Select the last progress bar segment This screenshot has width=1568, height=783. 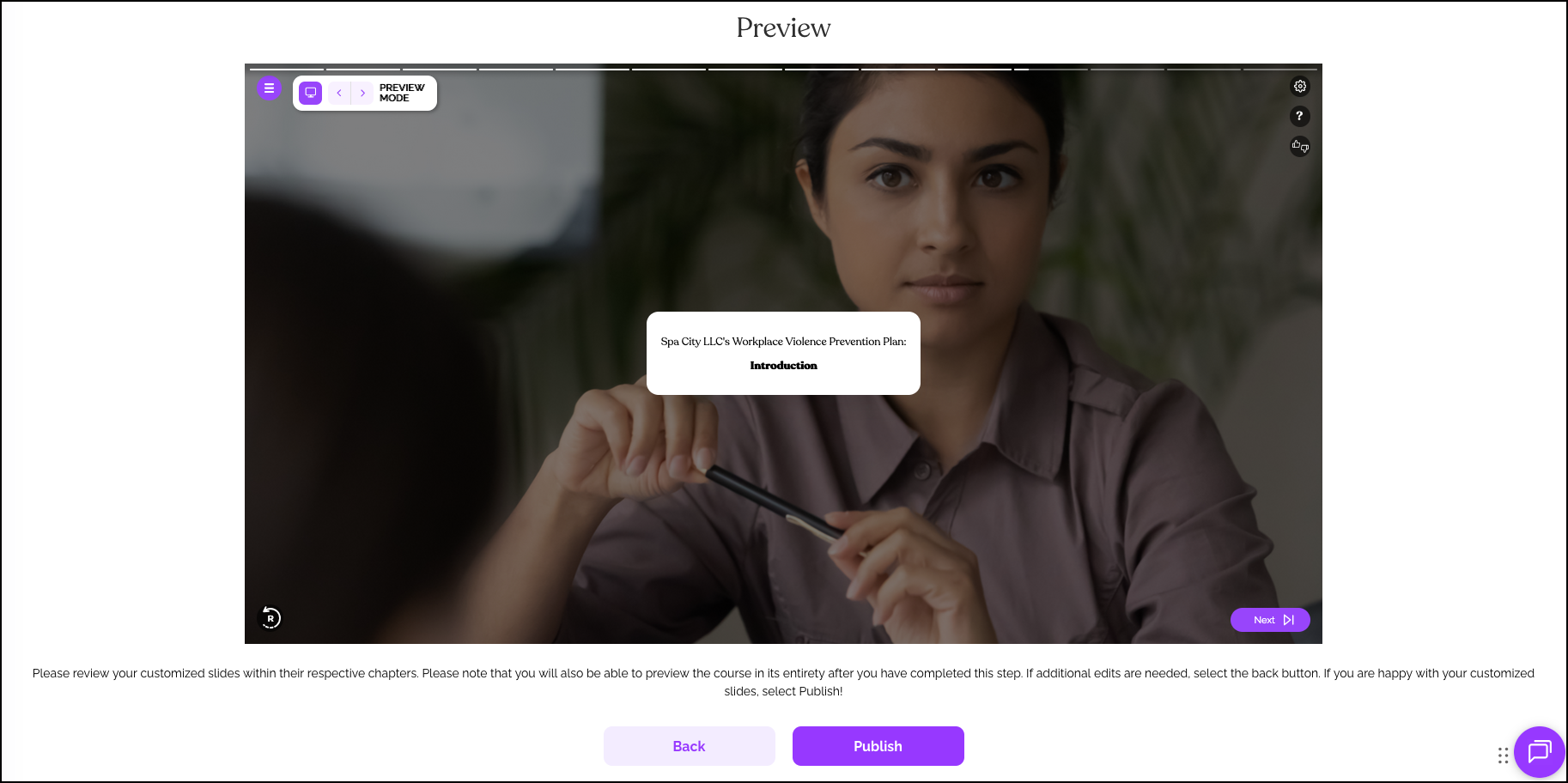coord(1279,69)
